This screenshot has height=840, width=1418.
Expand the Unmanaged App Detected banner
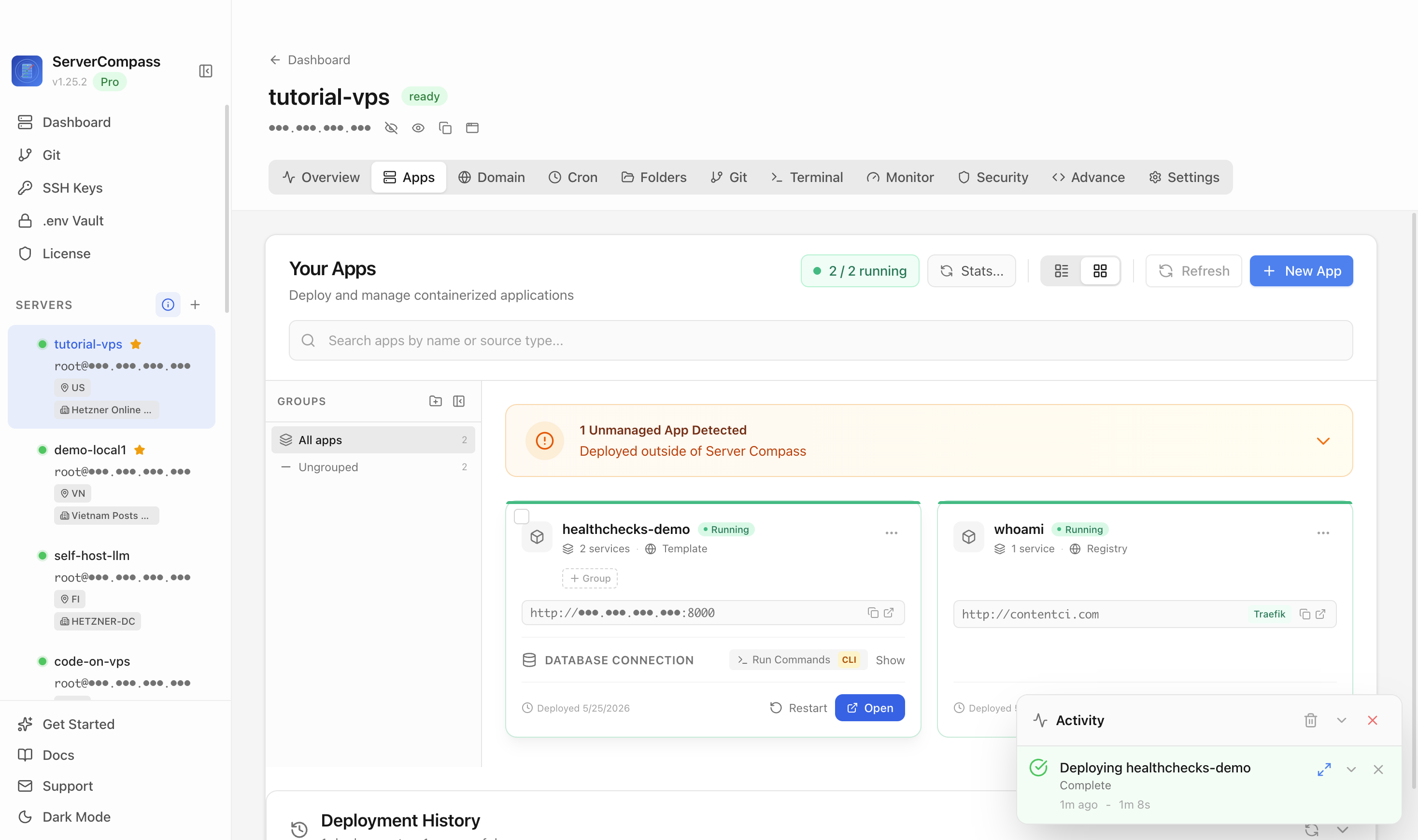click(x=1323, y=441)
